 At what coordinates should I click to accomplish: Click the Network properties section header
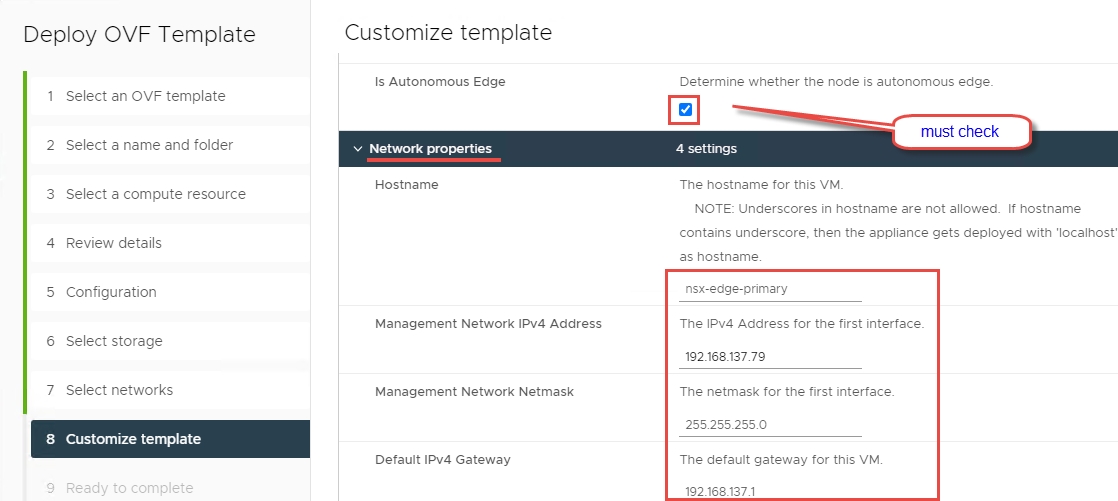pos(430,149)
